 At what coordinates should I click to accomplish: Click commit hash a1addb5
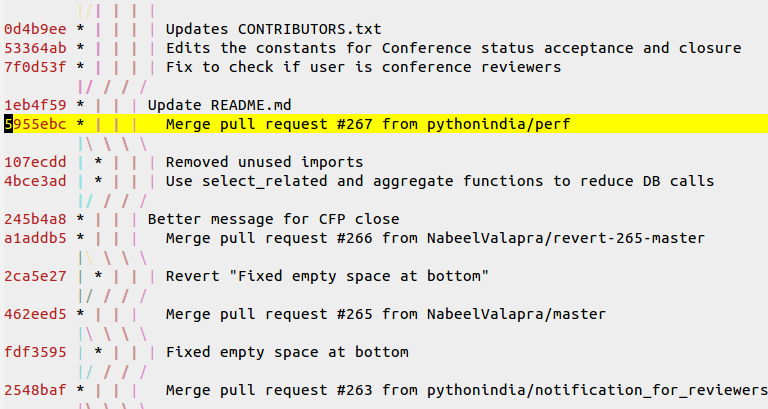[x=35, y=238]
